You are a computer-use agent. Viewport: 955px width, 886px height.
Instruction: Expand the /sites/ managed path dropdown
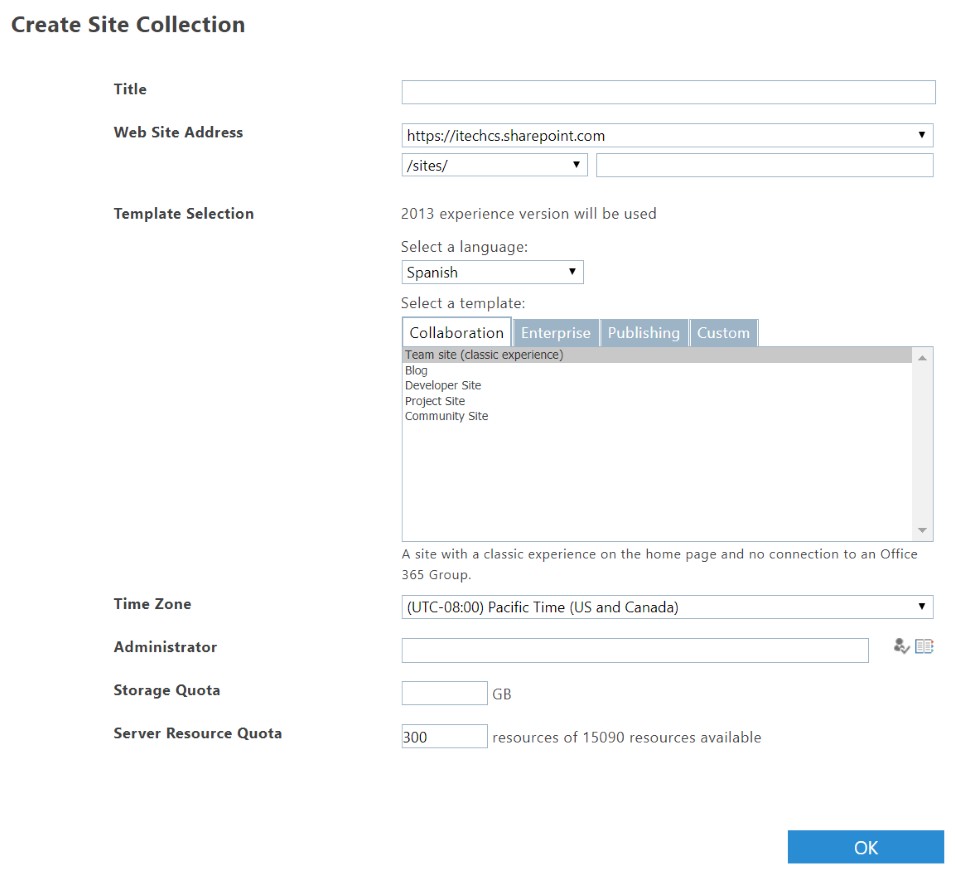495,165
